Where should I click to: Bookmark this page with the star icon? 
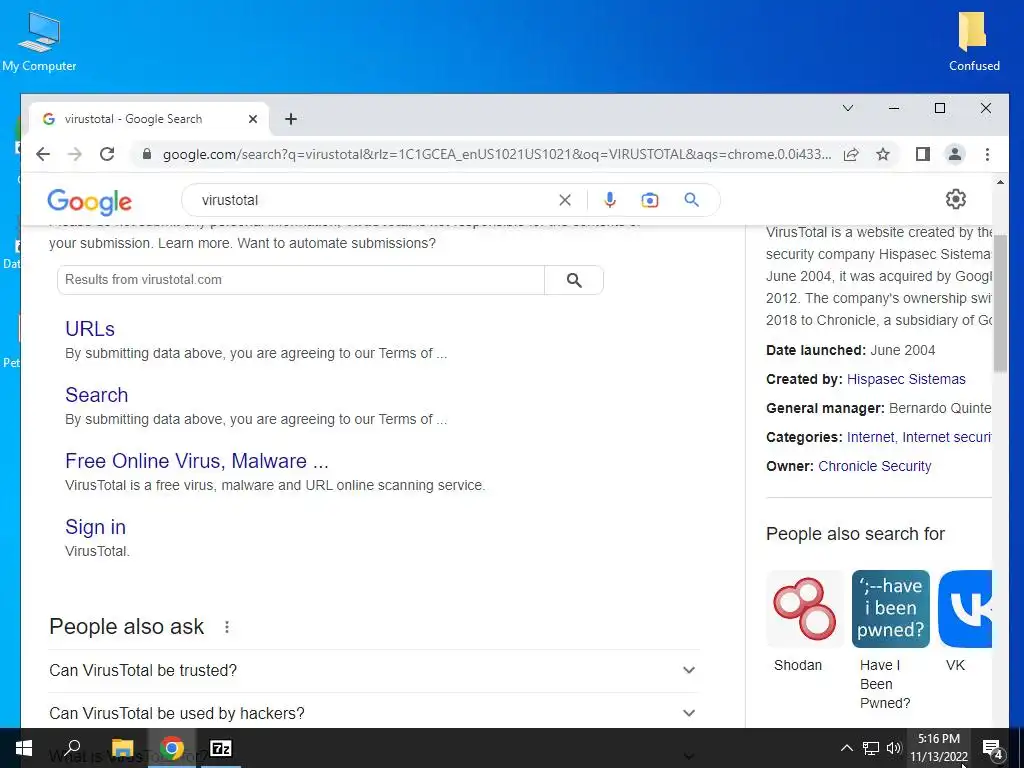(883, 154)
